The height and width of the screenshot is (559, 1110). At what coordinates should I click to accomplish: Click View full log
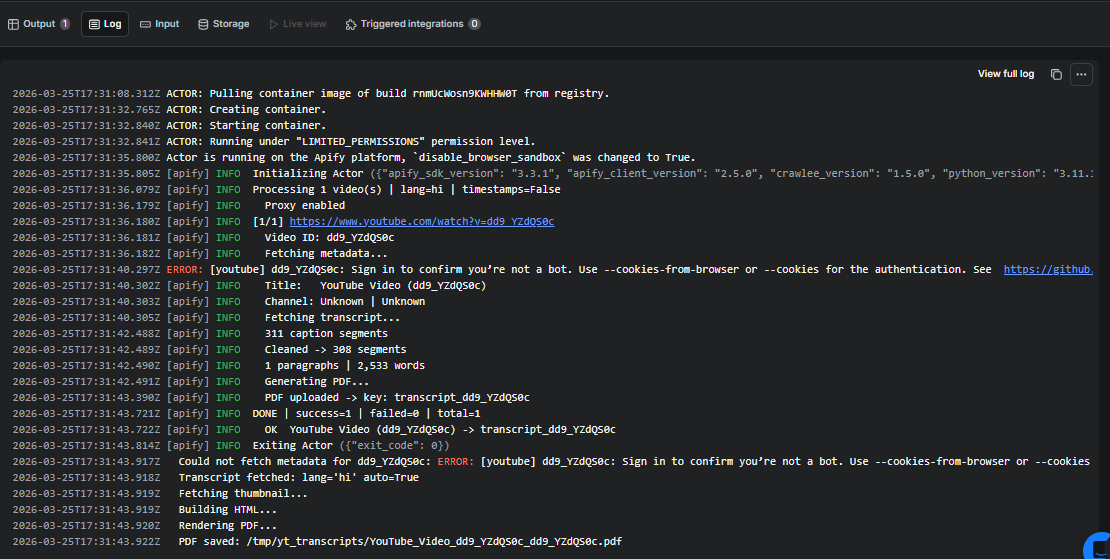tap(1005, 74)
